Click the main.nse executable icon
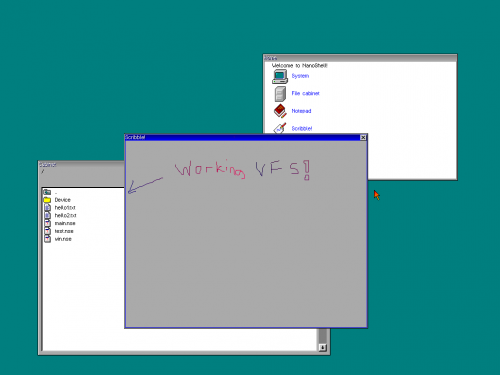This screenshot has height=375, width=500. coord(47,223)
